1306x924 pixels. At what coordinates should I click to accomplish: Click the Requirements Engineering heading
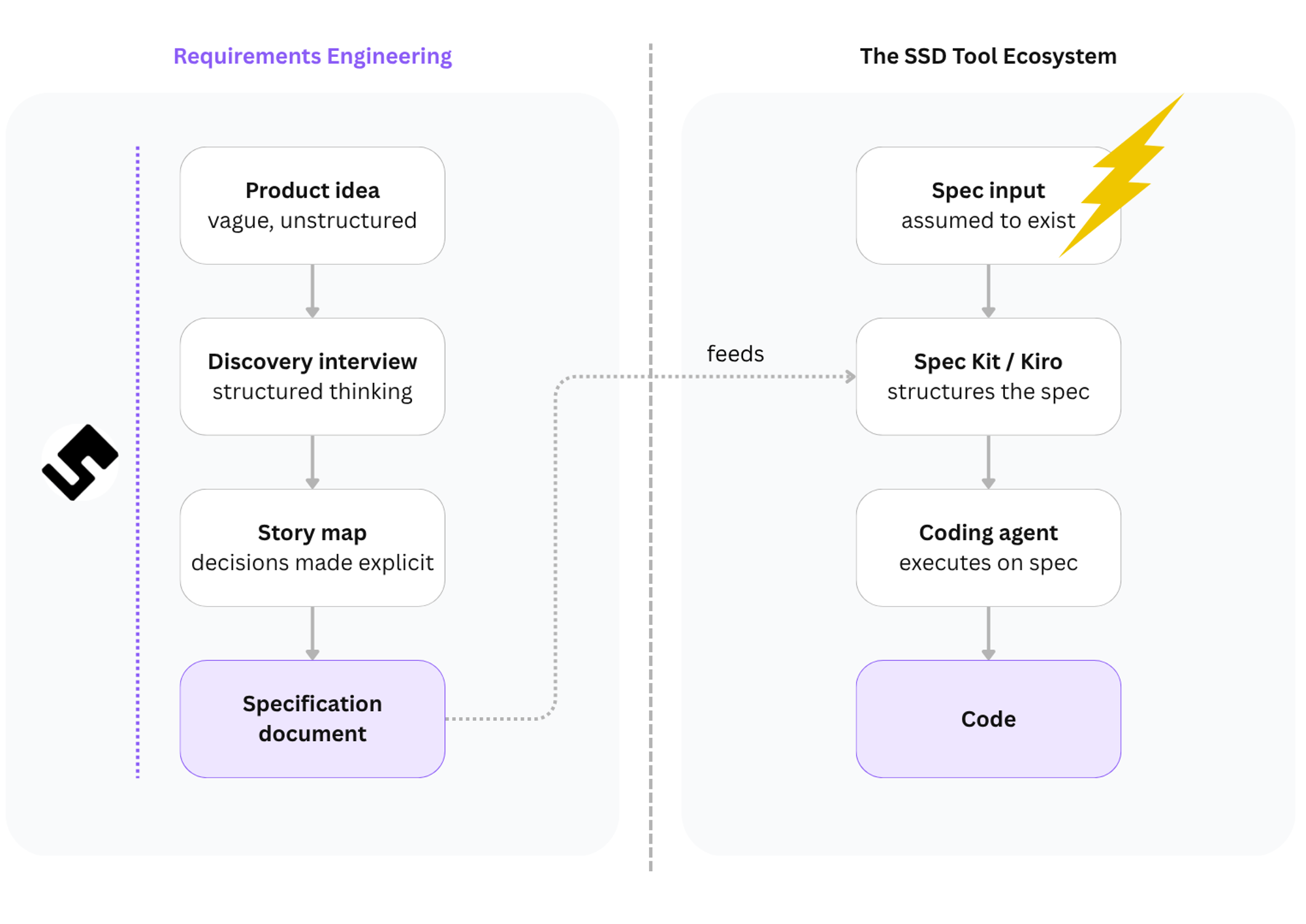coord(312,56)
